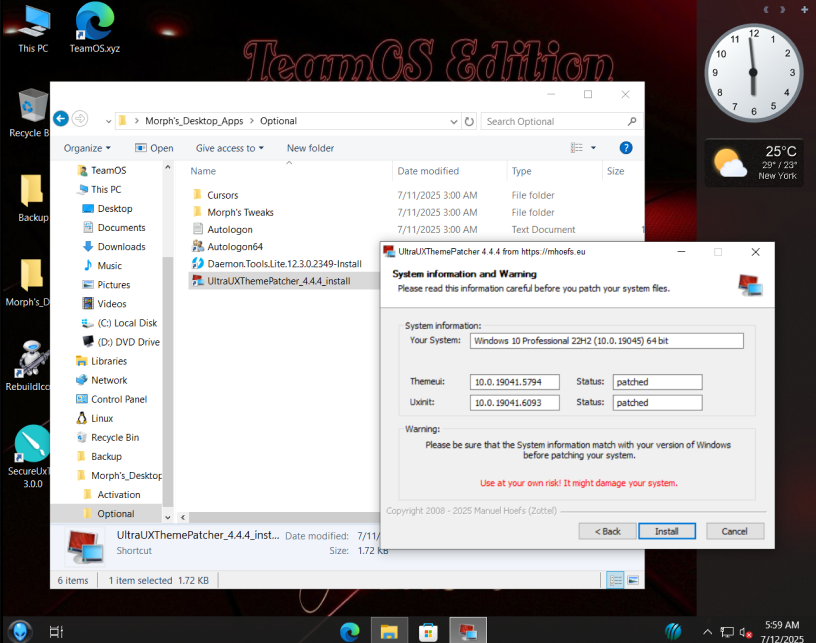Sort by Date modified column header
Screen dimensions: 816x643
[x=428, y=171]
